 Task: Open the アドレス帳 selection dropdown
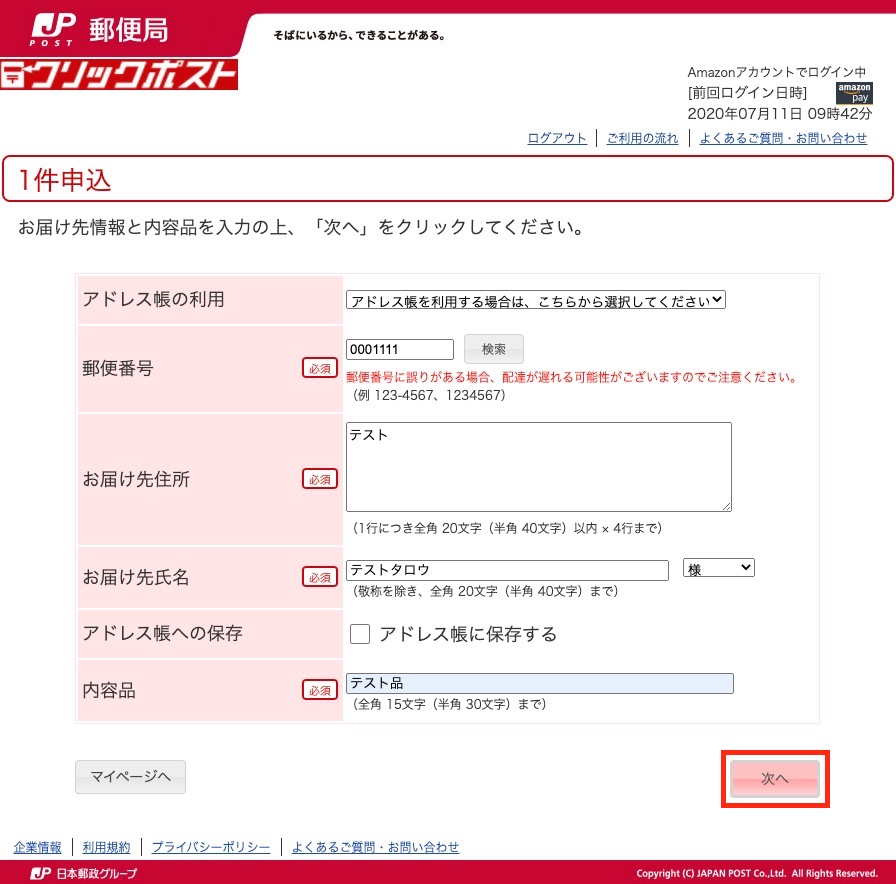pos(537,299)
